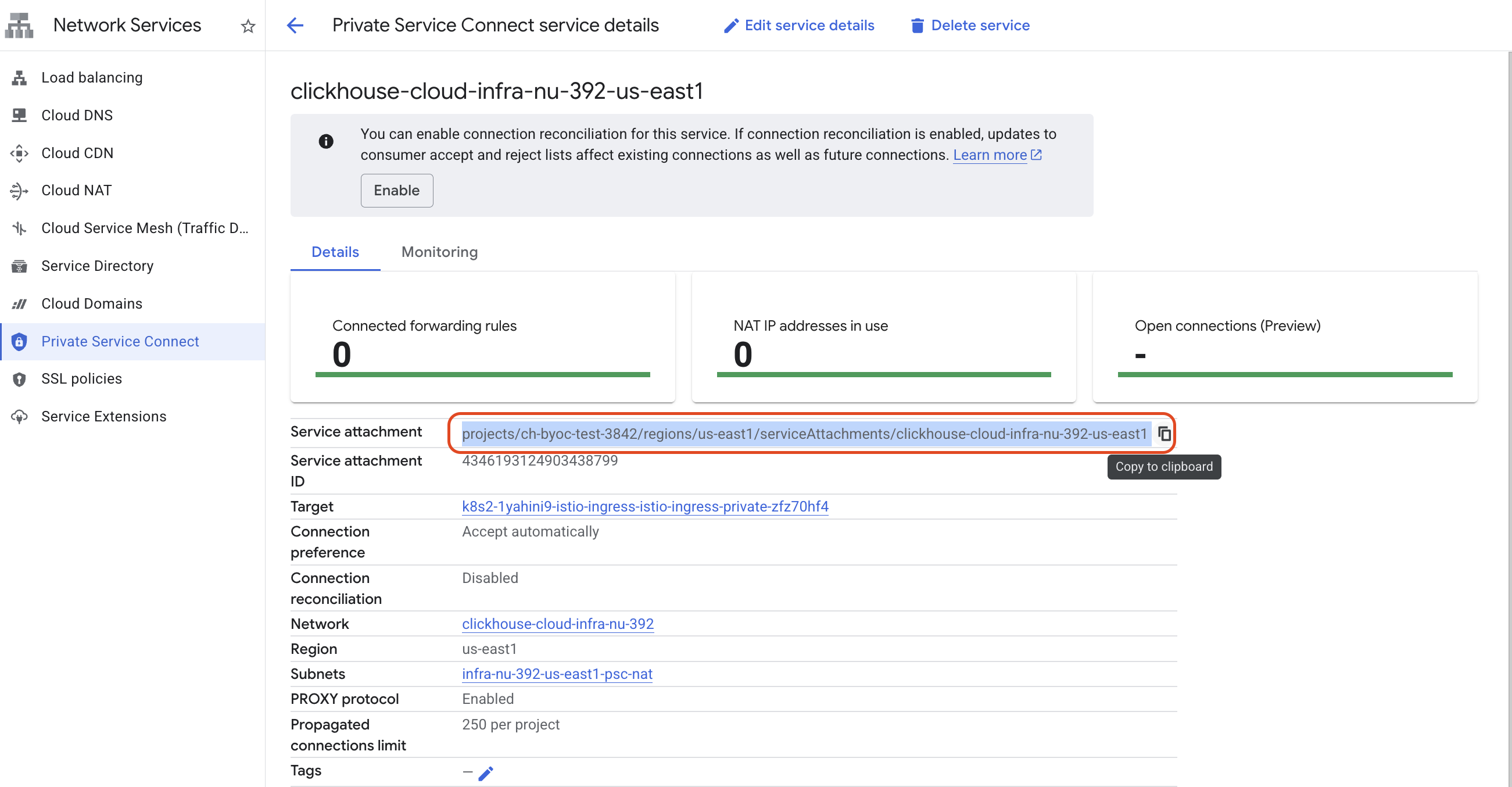
Task: Switch to the Monitoring tab
Action: (x=439, y=252)
